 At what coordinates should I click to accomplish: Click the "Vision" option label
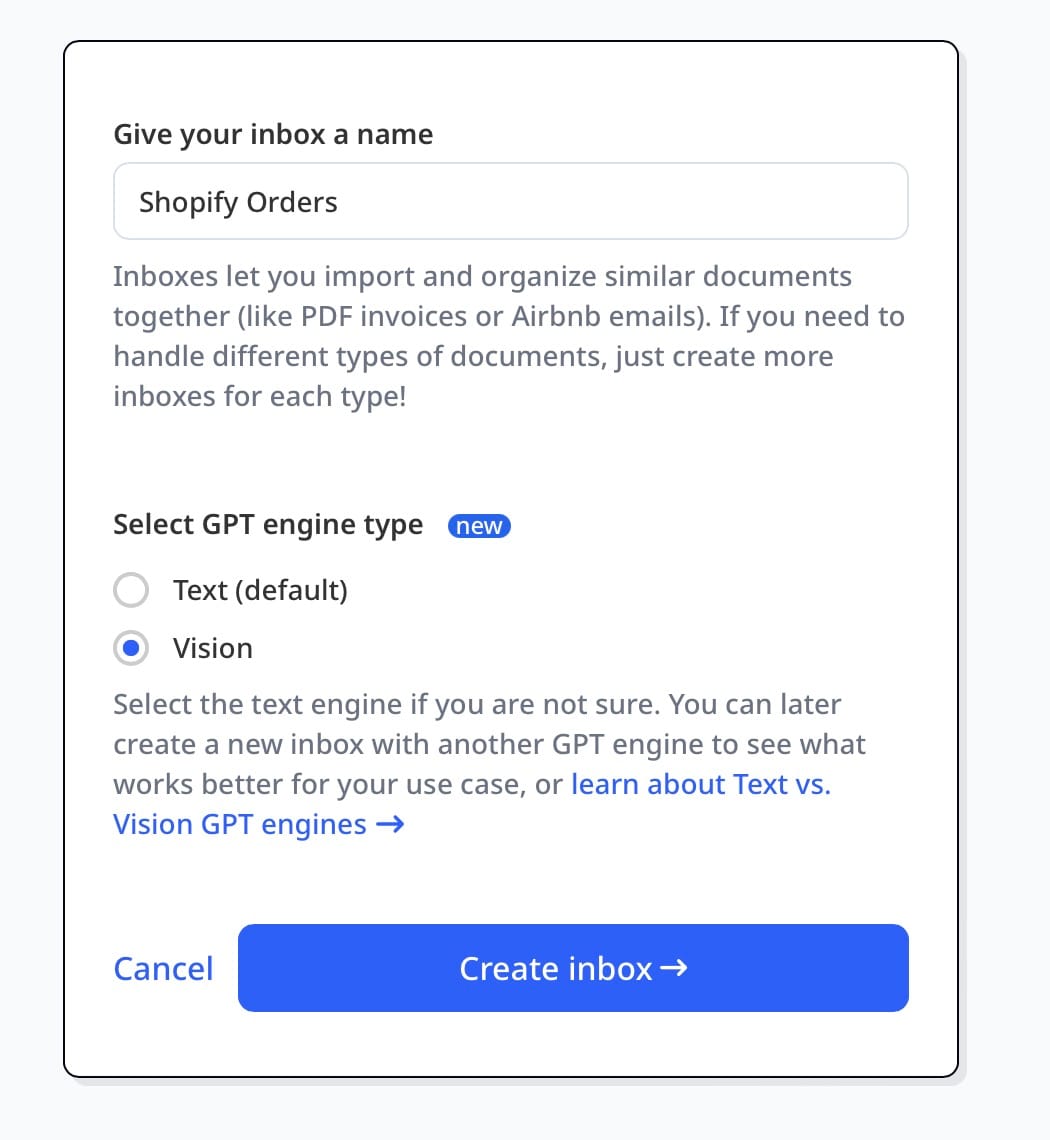click(213, 649)
